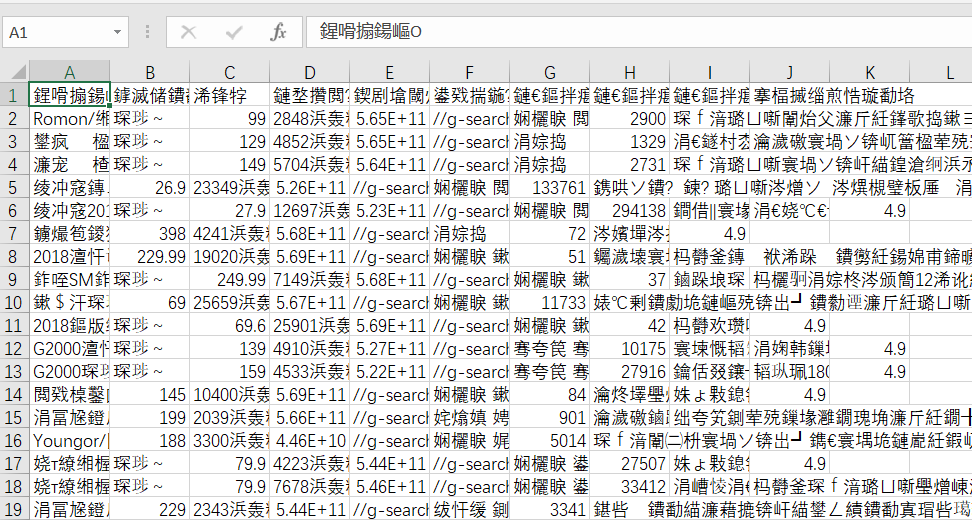Click cell G7 with value 72
The width and height of the screenshot is (972, 520).
pos(549,233)
